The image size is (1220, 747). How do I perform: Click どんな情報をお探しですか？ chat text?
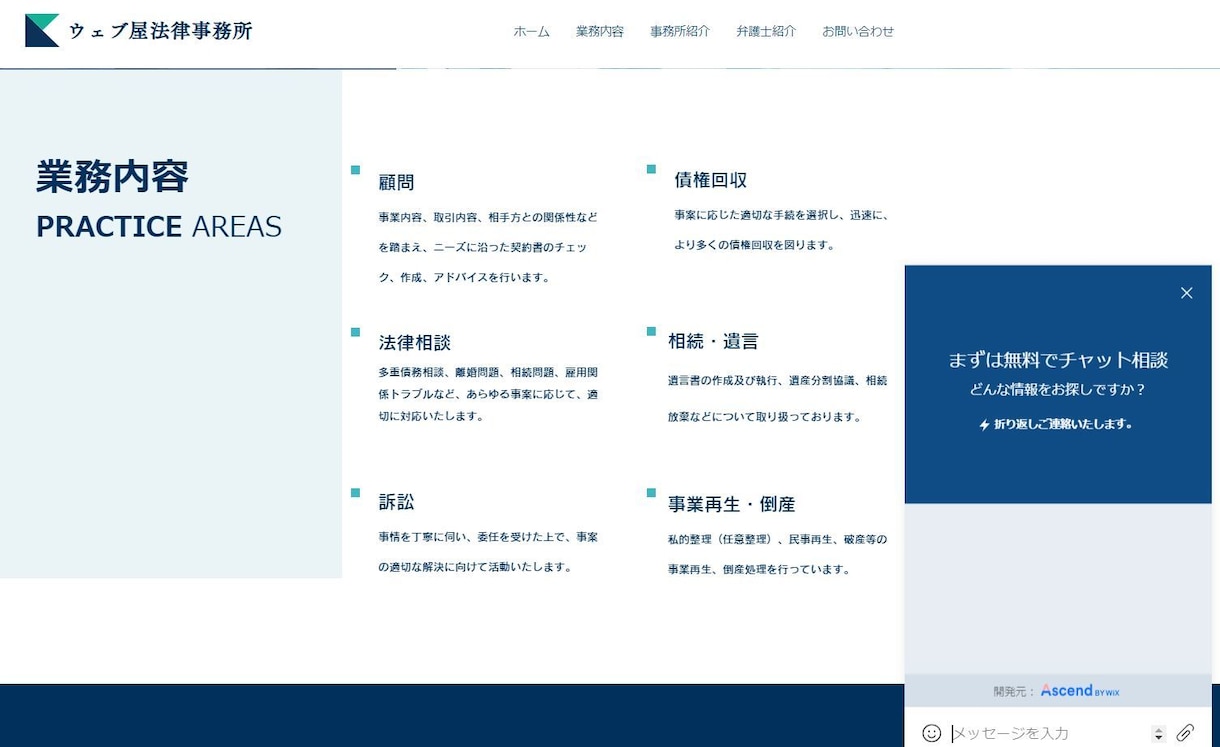(1058, 389)
